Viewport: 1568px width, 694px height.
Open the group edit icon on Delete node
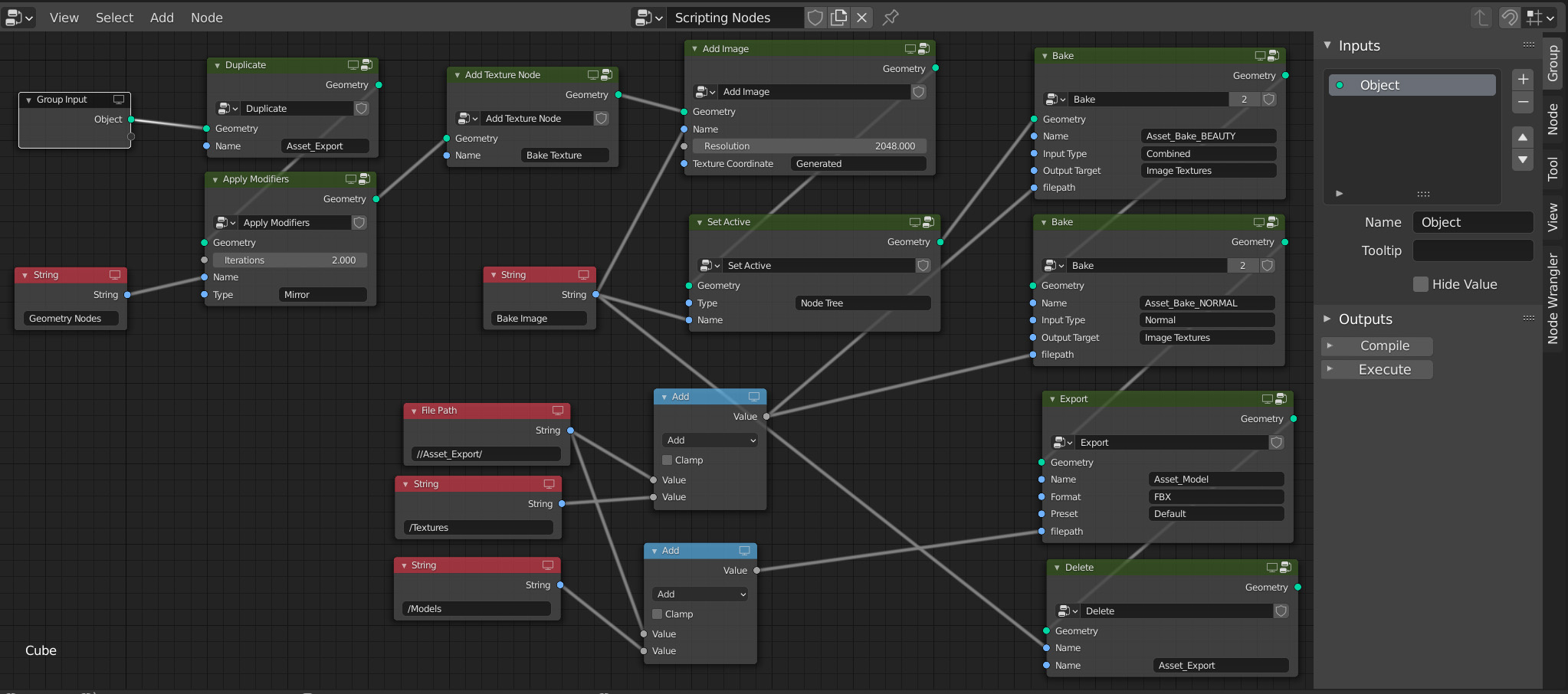tap(1286, 568)
